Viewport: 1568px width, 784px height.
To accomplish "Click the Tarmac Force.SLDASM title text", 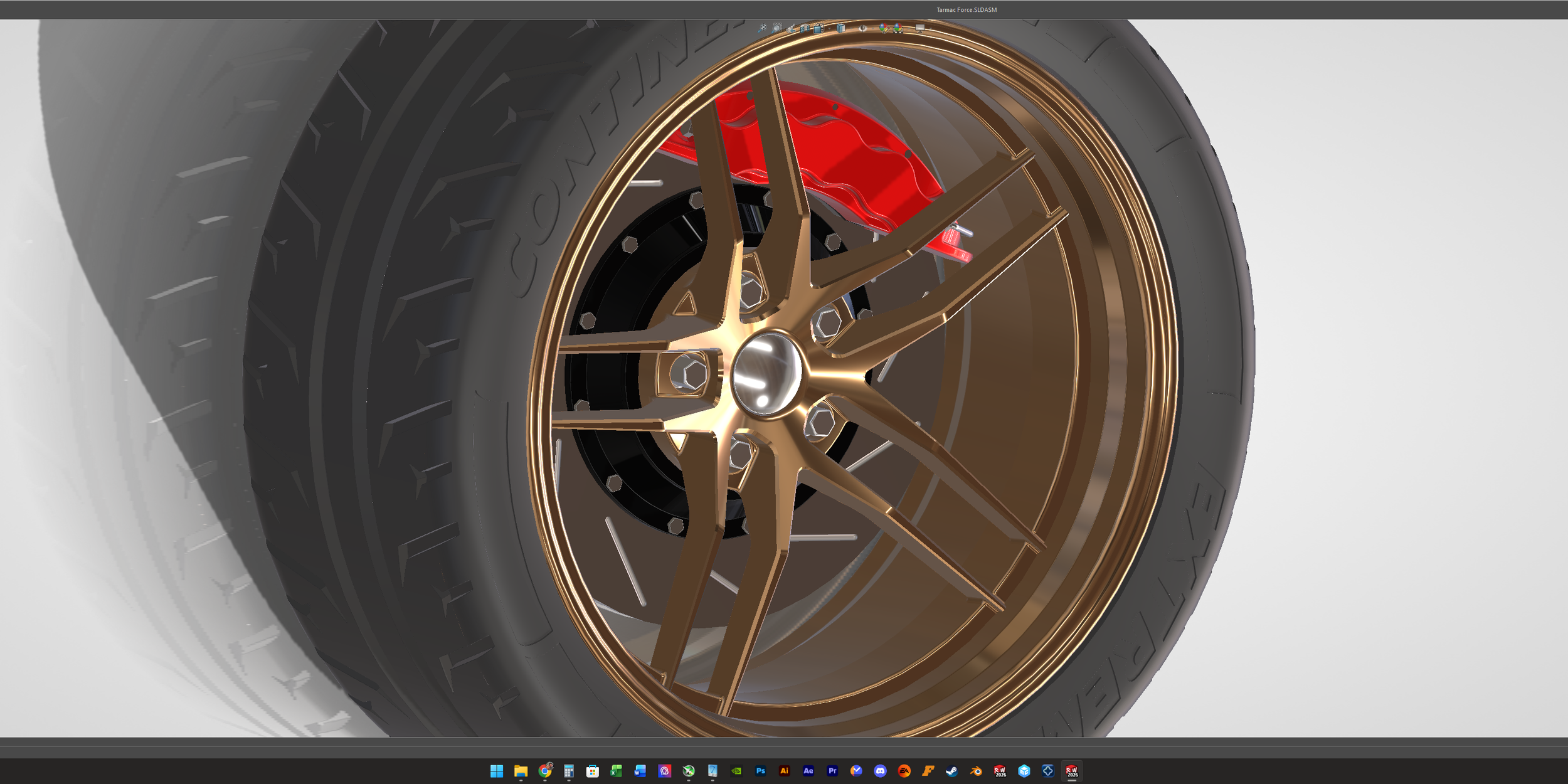I will coord(967,9).
